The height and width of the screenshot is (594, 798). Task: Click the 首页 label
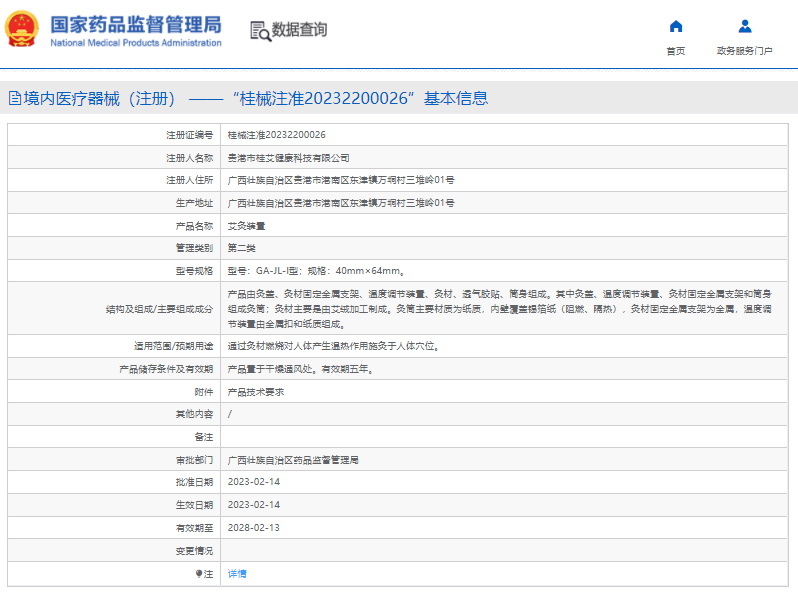tap(675, 51)
